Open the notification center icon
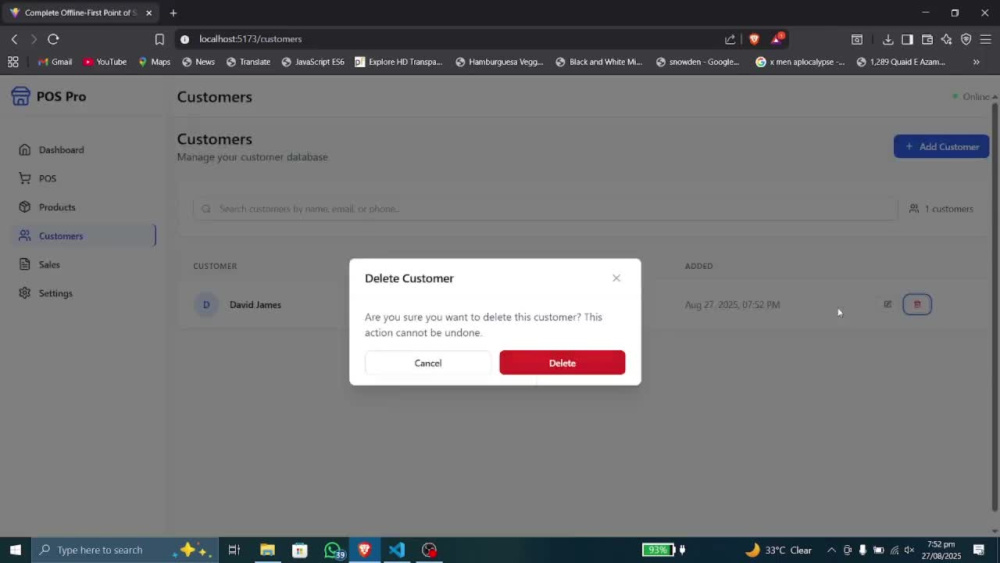The width and height of the screenshot is (1000, 563). tap(979, 550)
